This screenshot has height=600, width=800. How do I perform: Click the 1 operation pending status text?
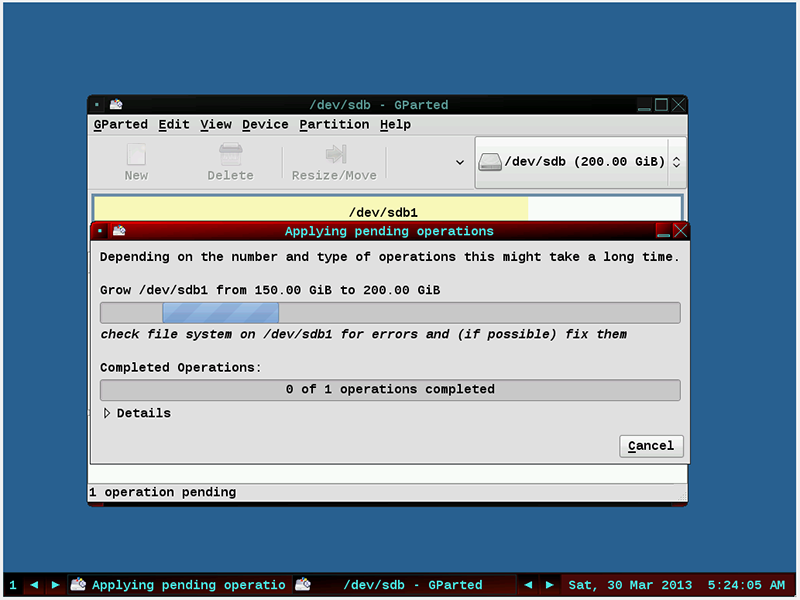(x=163, y=492)
